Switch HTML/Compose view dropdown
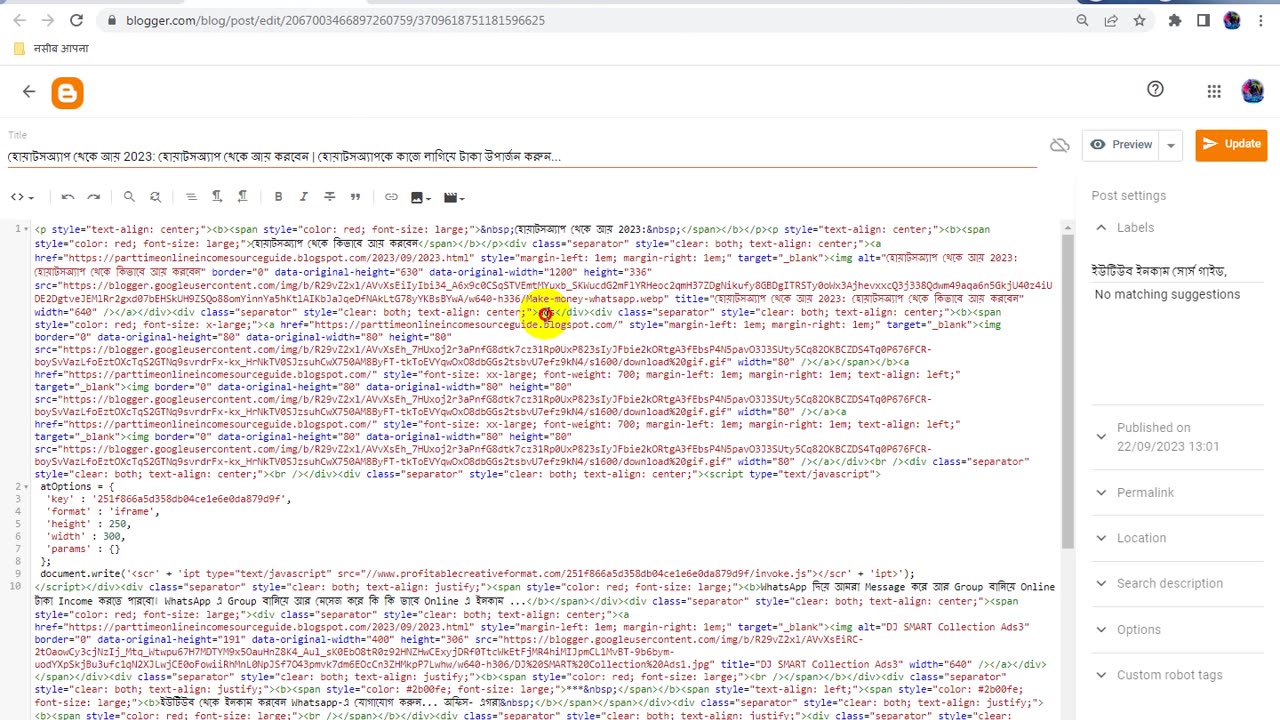The height and width of the screenshot is (720, 1280). tap(22, 197)
